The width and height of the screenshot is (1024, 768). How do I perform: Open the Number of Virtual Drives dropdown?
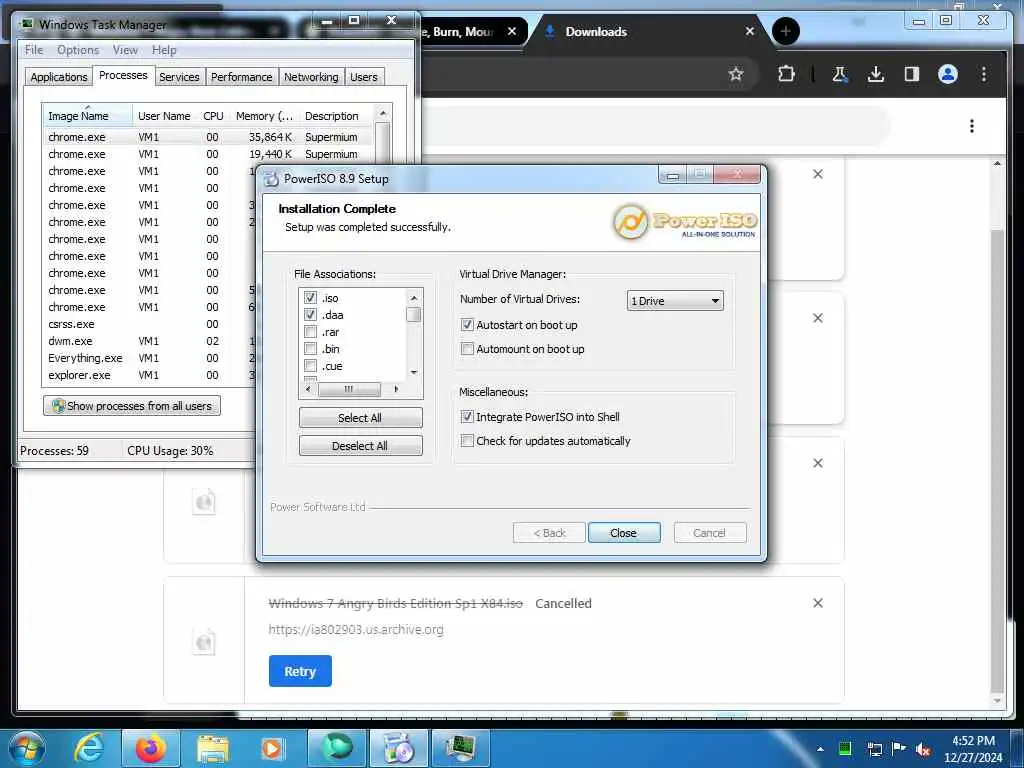pyautogui.click(x=675, y=300)
